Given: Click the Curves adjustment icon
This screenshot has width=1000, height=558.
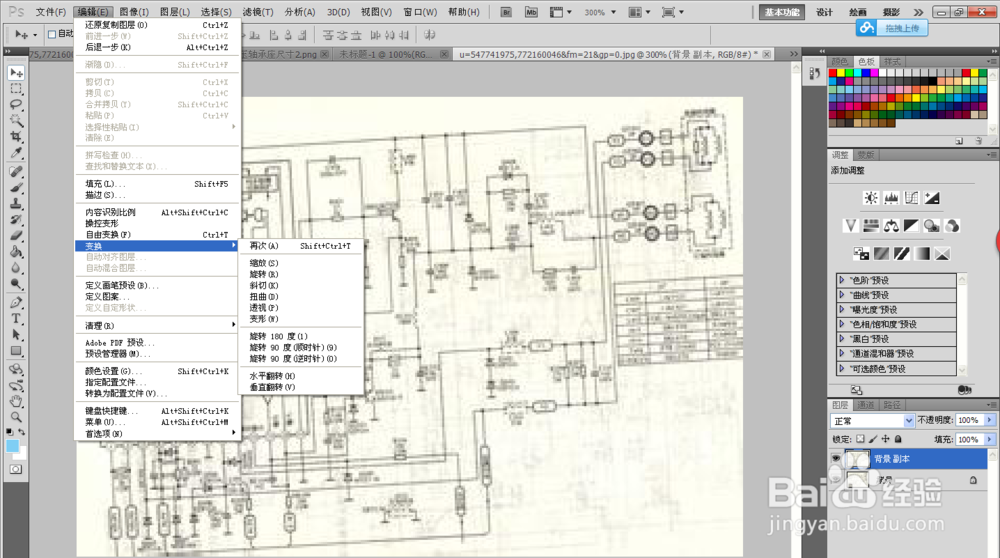Looking at the screenshot, I should (911, 198).
